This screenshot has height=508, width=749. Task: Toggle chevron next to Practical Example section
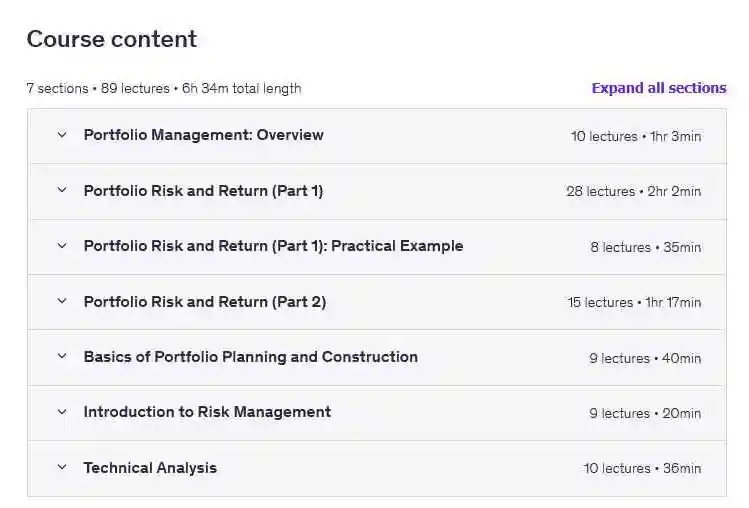(x=62, y=246)
